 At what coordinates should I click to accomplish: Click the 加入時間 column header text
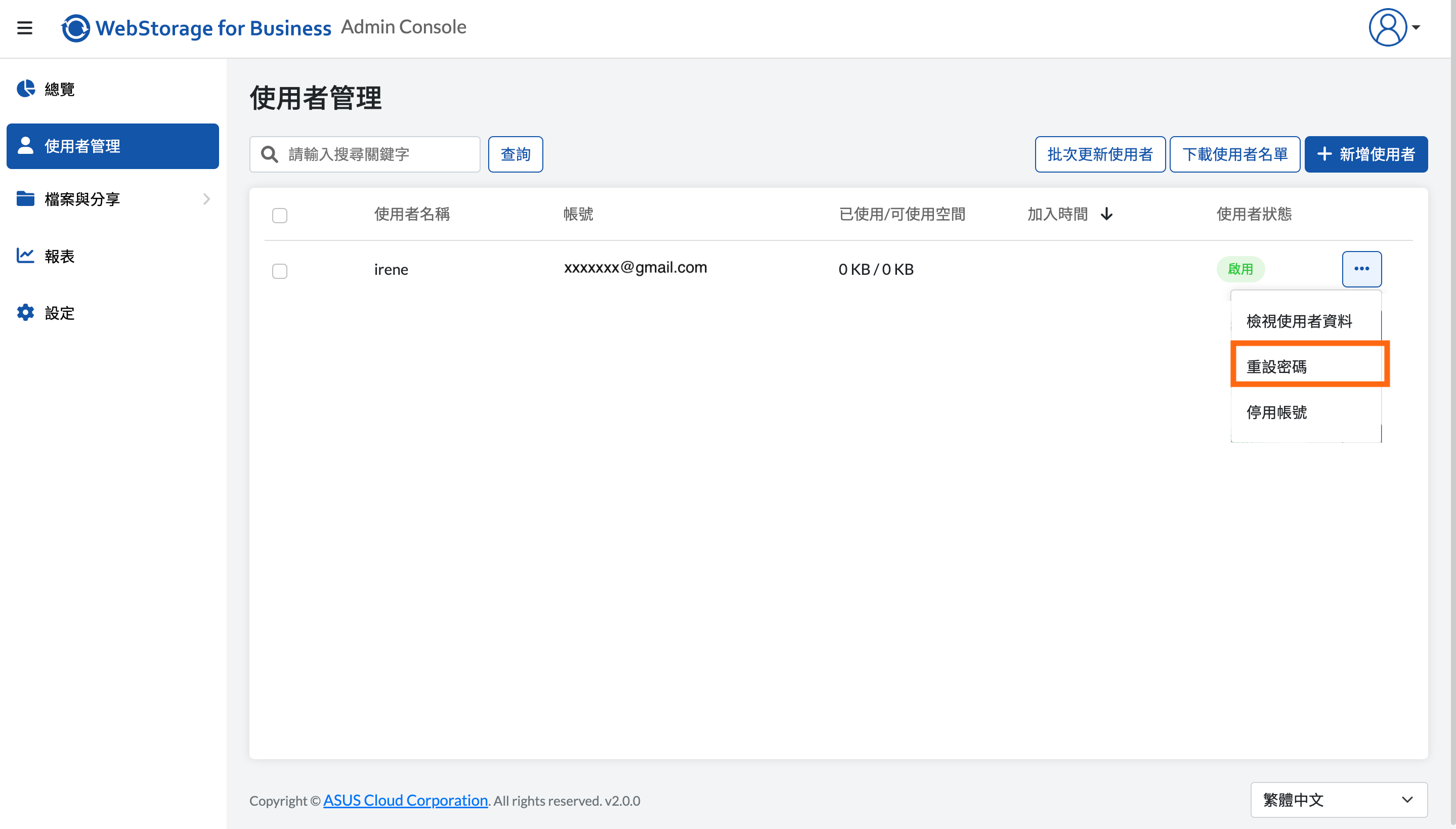(1057, 214)
